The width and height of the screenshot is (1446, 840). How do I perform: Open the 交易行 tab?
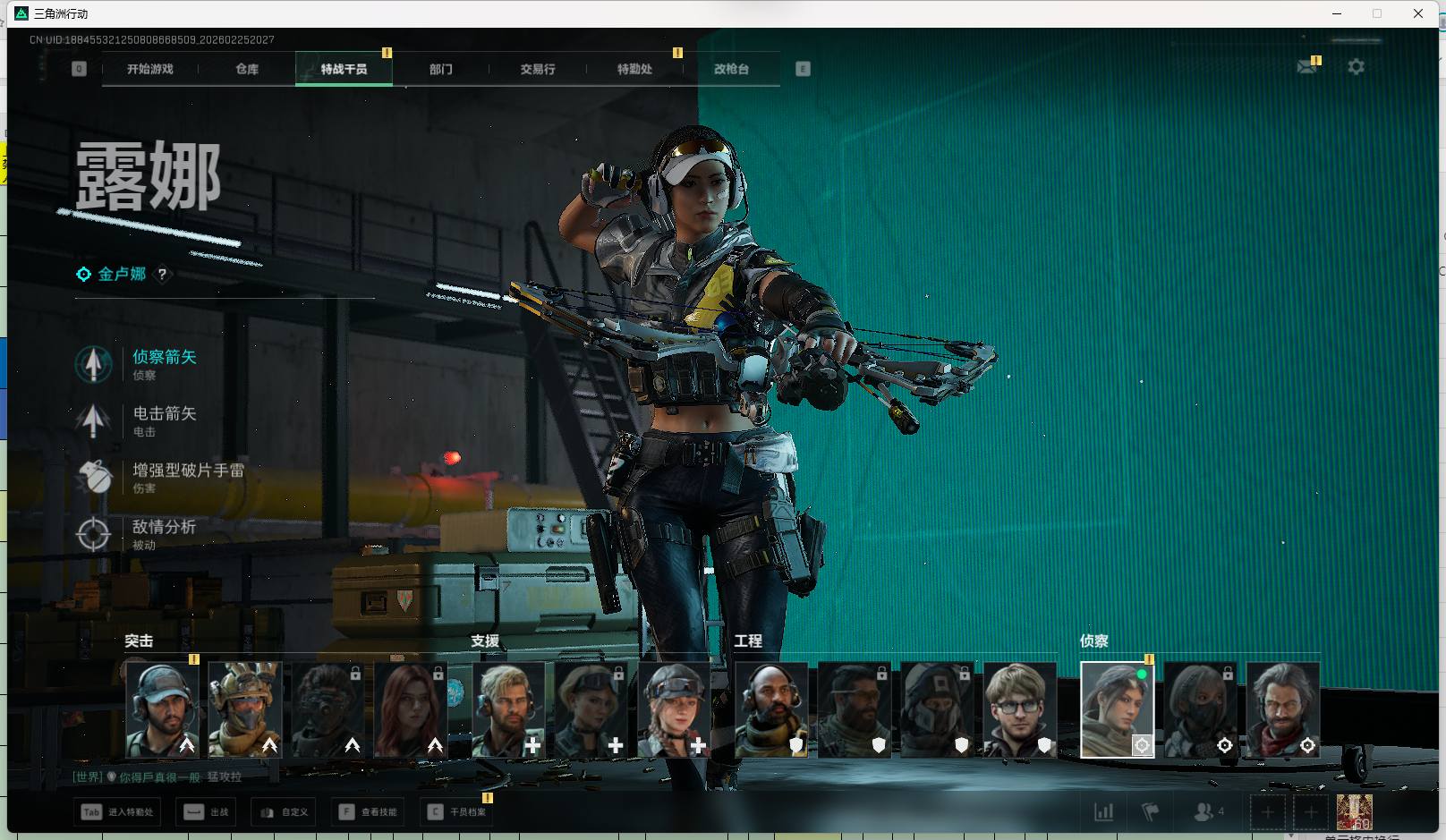pos(538,69)
